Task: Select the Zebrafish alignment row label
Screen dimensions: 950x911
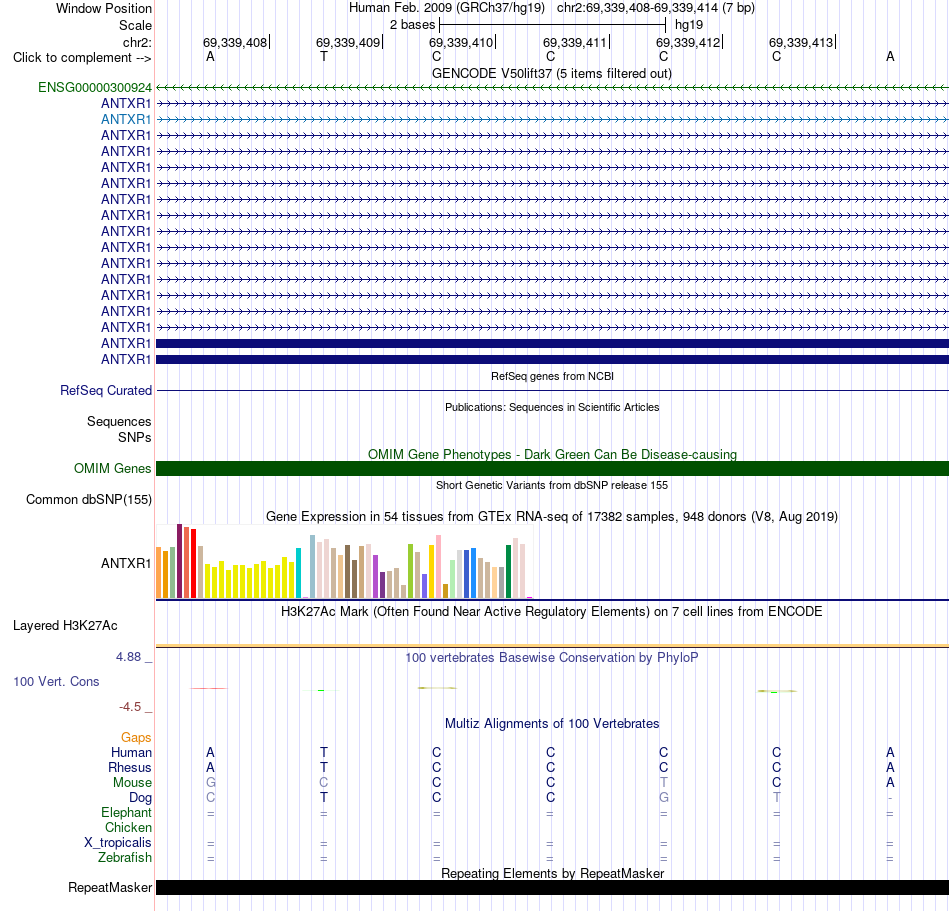Action: [125, 858]
